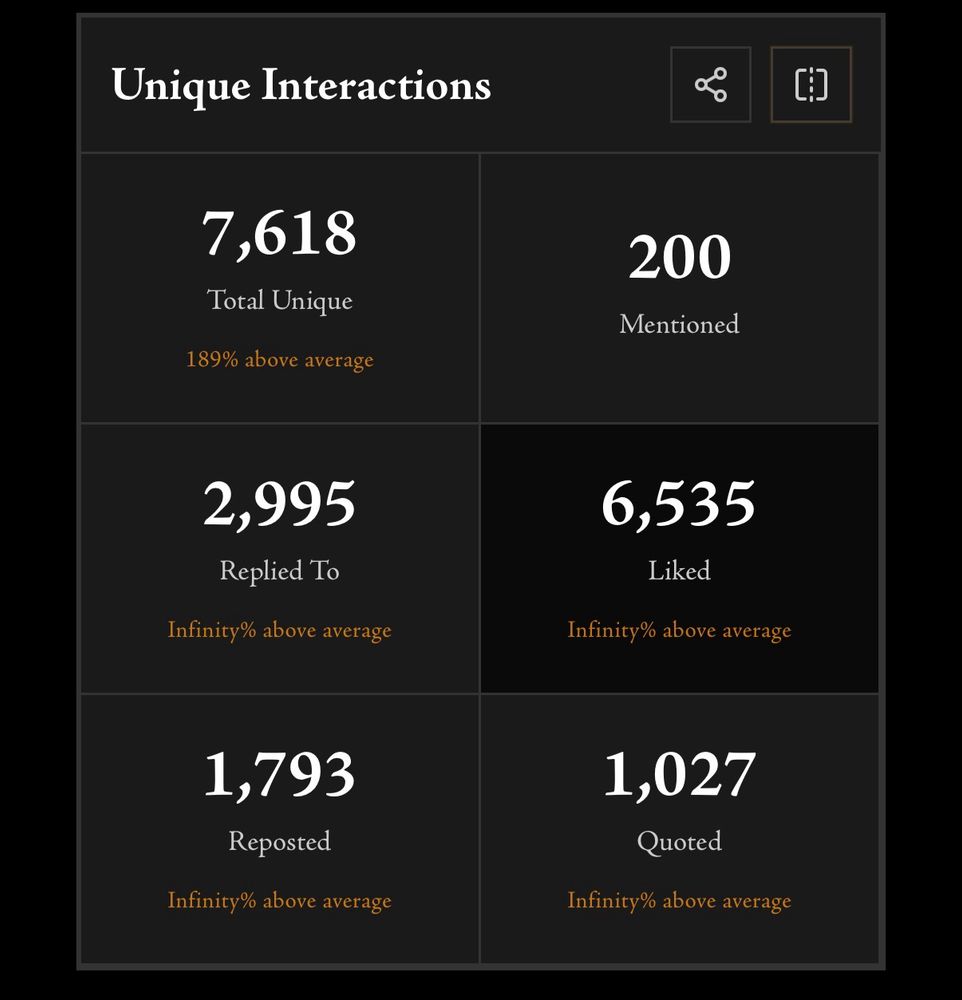Screen dimensions: 962x1000
Task: Click Infinity% above average under Liked
Action: 680,630
